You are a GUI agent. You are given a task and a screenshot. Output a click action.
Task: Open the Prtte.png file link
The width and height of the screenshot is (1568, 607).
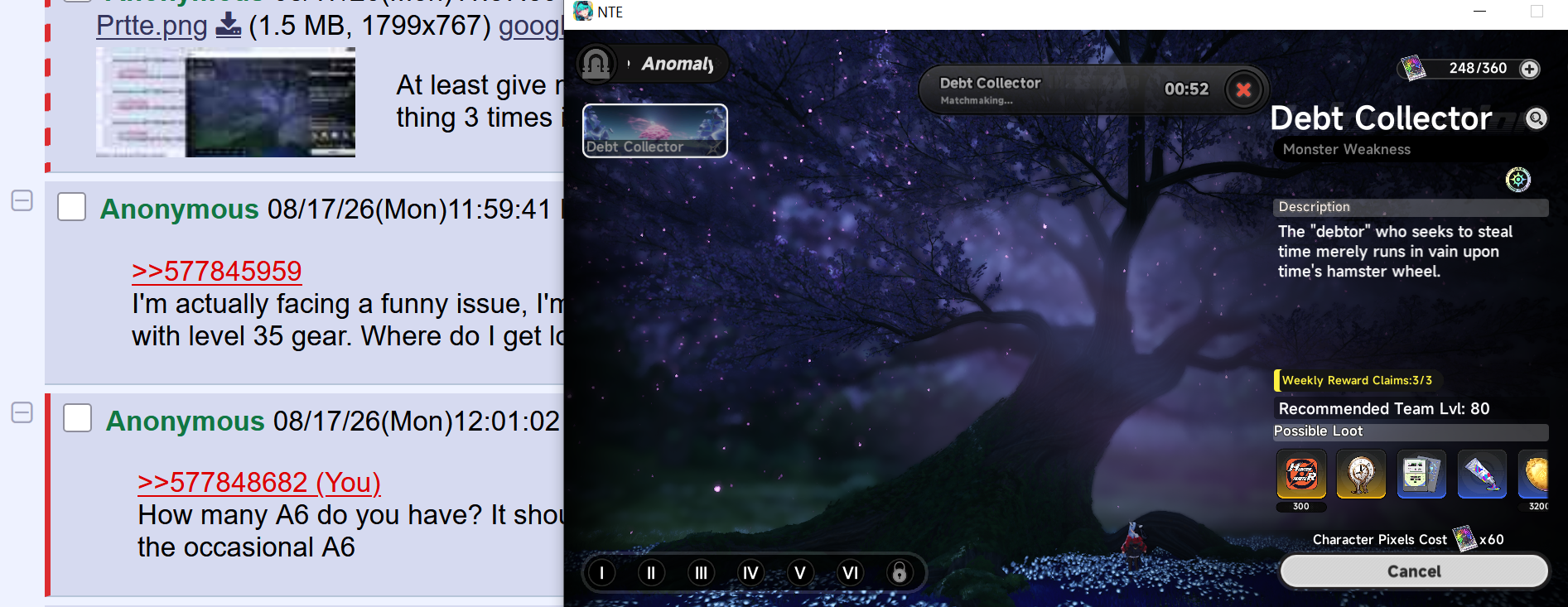(x=152, y=26)
